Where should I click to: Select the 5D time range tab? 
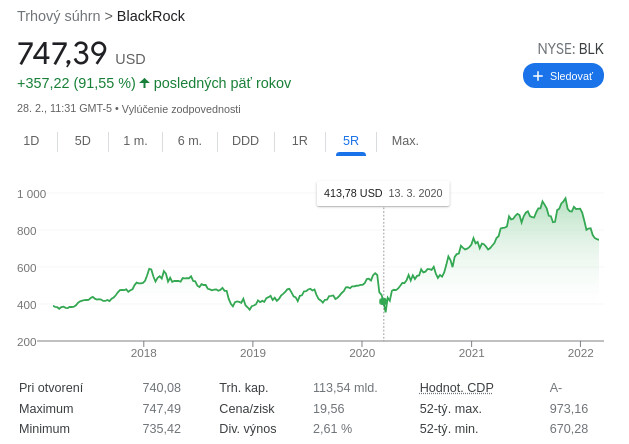pos(83,141)
